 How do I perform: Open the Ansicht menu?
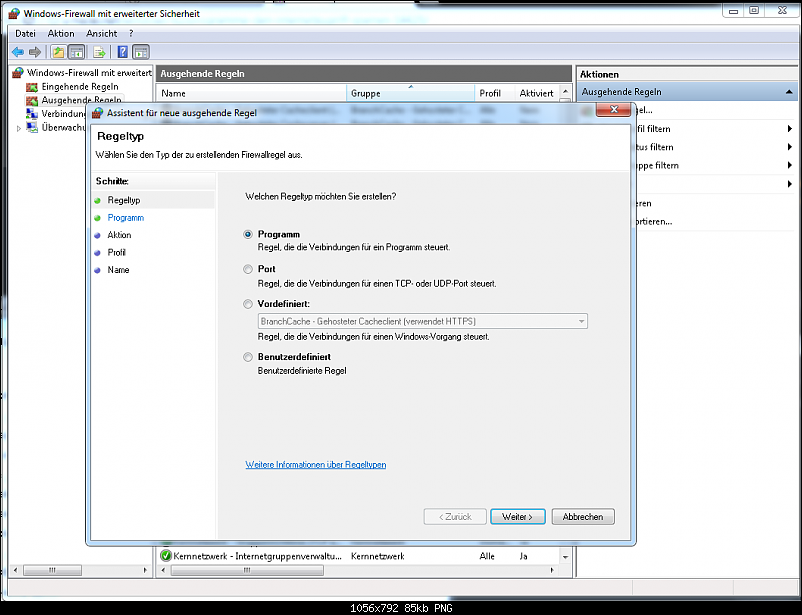click(x=101, y=34)
